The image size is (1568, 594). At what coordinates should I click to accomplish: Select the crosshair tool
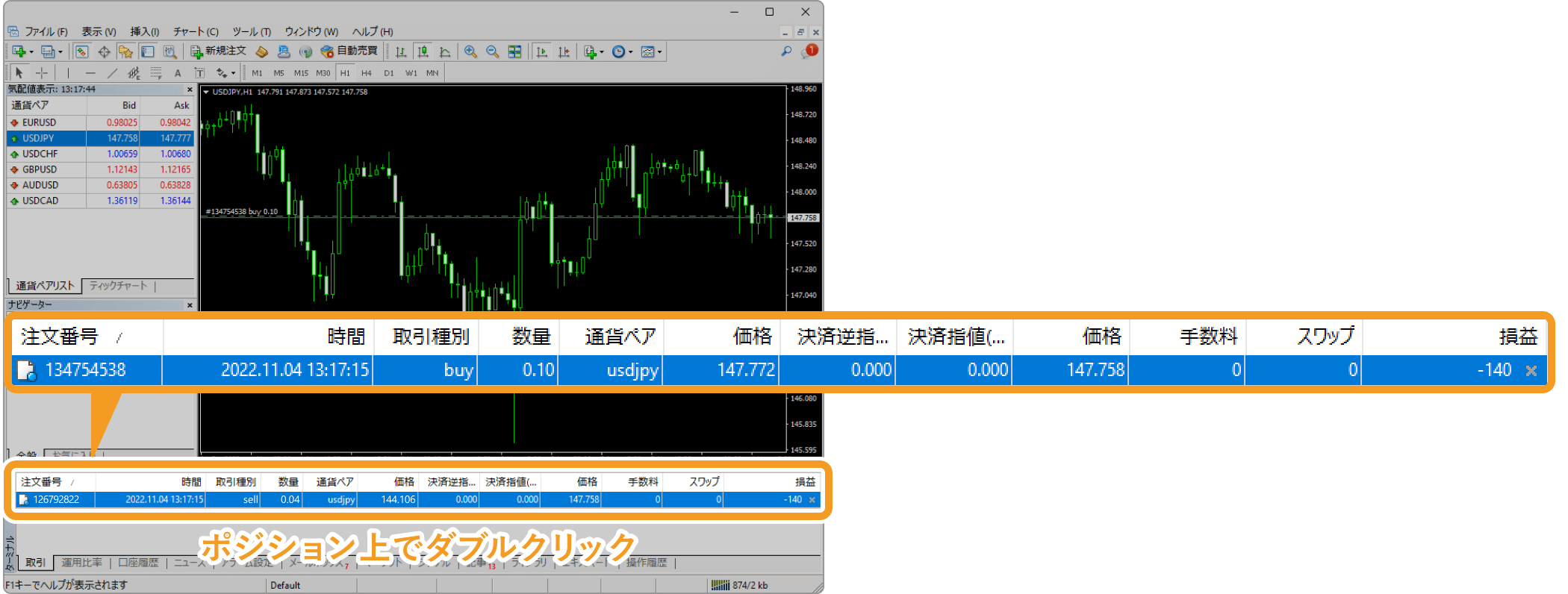click(x=42, y=72)
